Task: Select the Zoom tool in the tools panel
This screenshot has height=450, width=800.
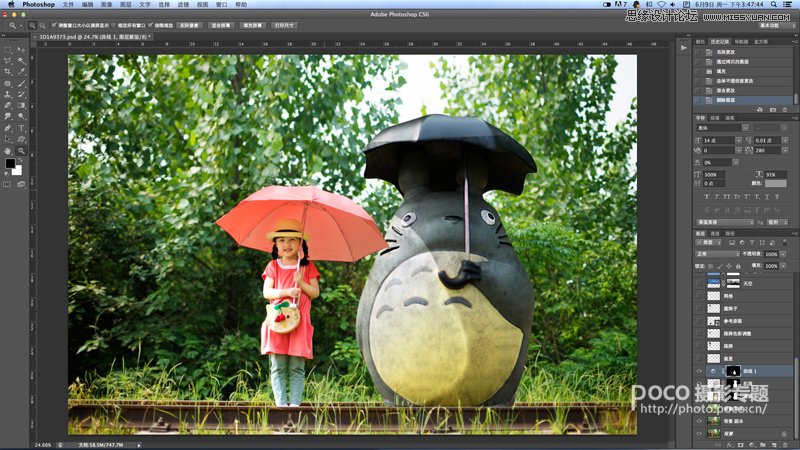Action: (x=21, y=151)
